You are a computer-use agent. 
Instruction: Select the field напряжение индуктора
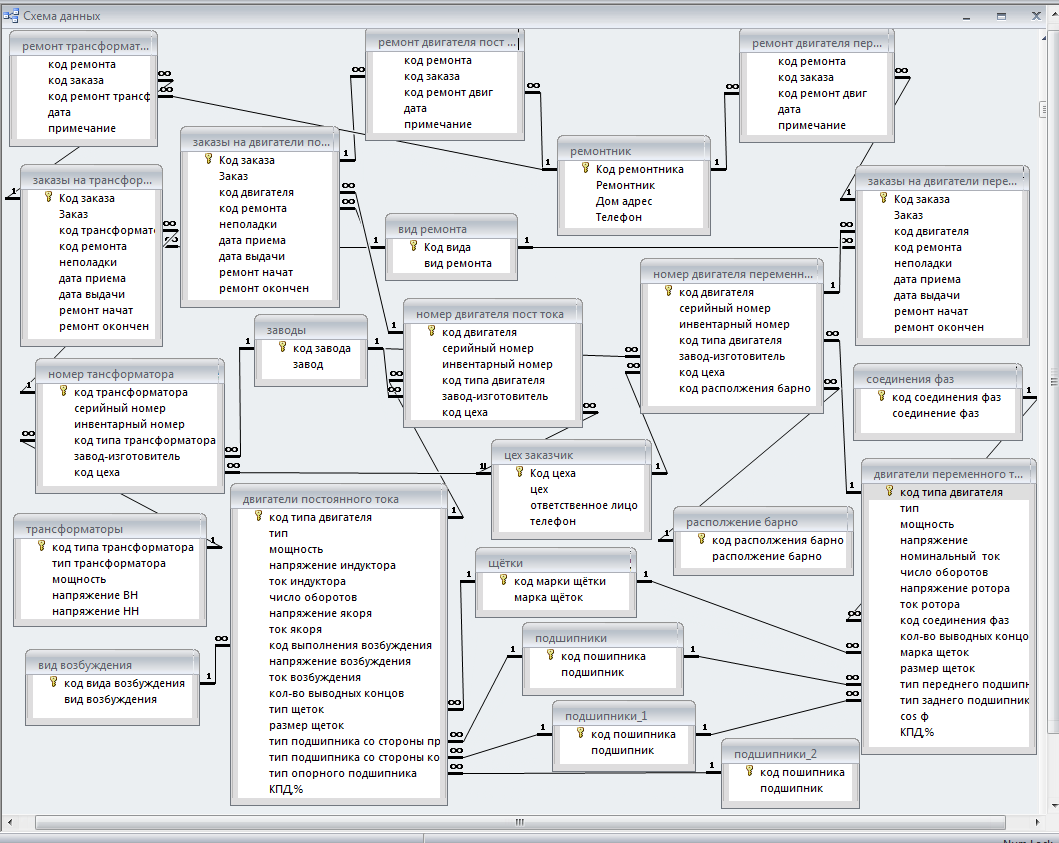pos(332,565)
